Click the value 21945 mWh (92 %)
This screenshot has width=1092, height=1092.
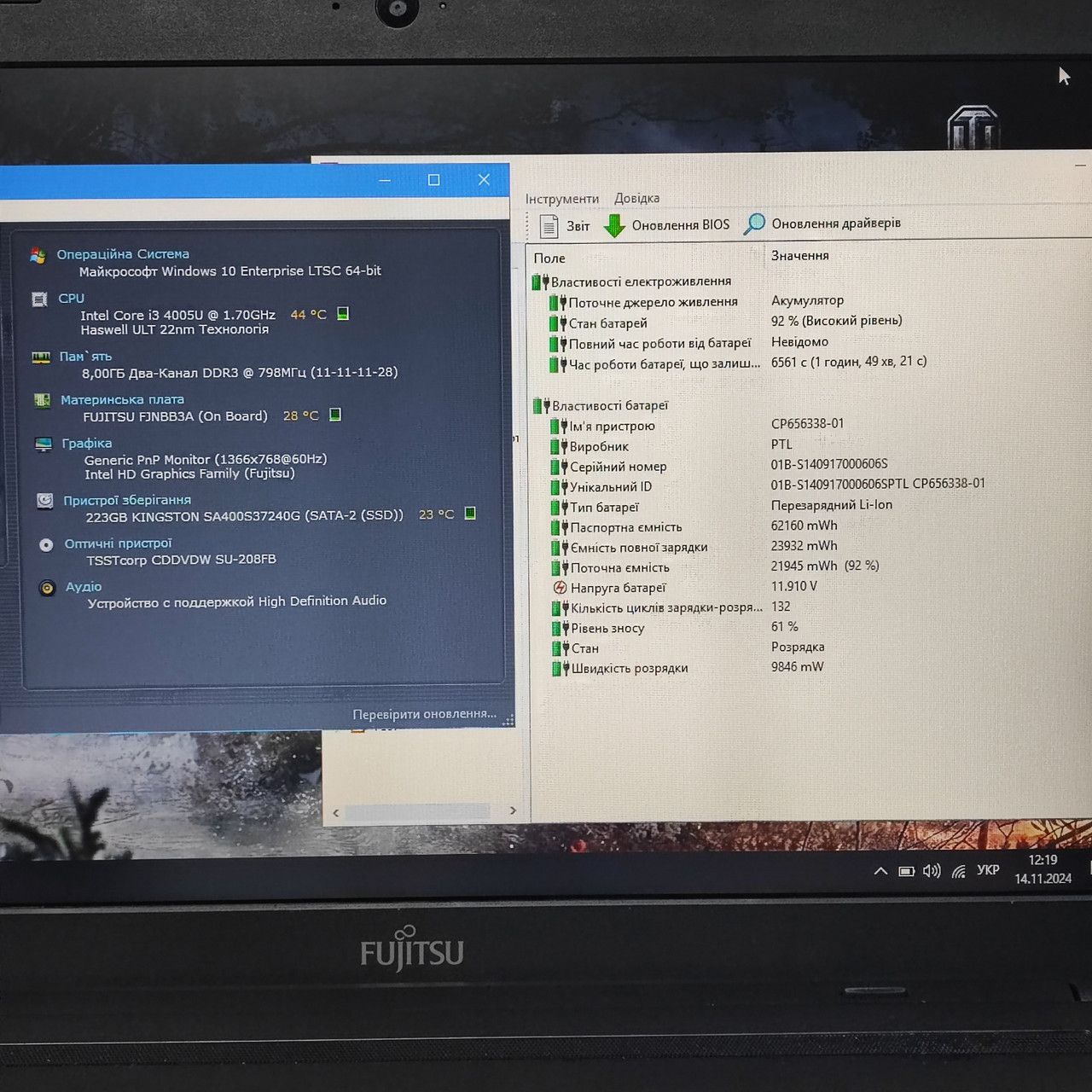(x=825, y=566)
